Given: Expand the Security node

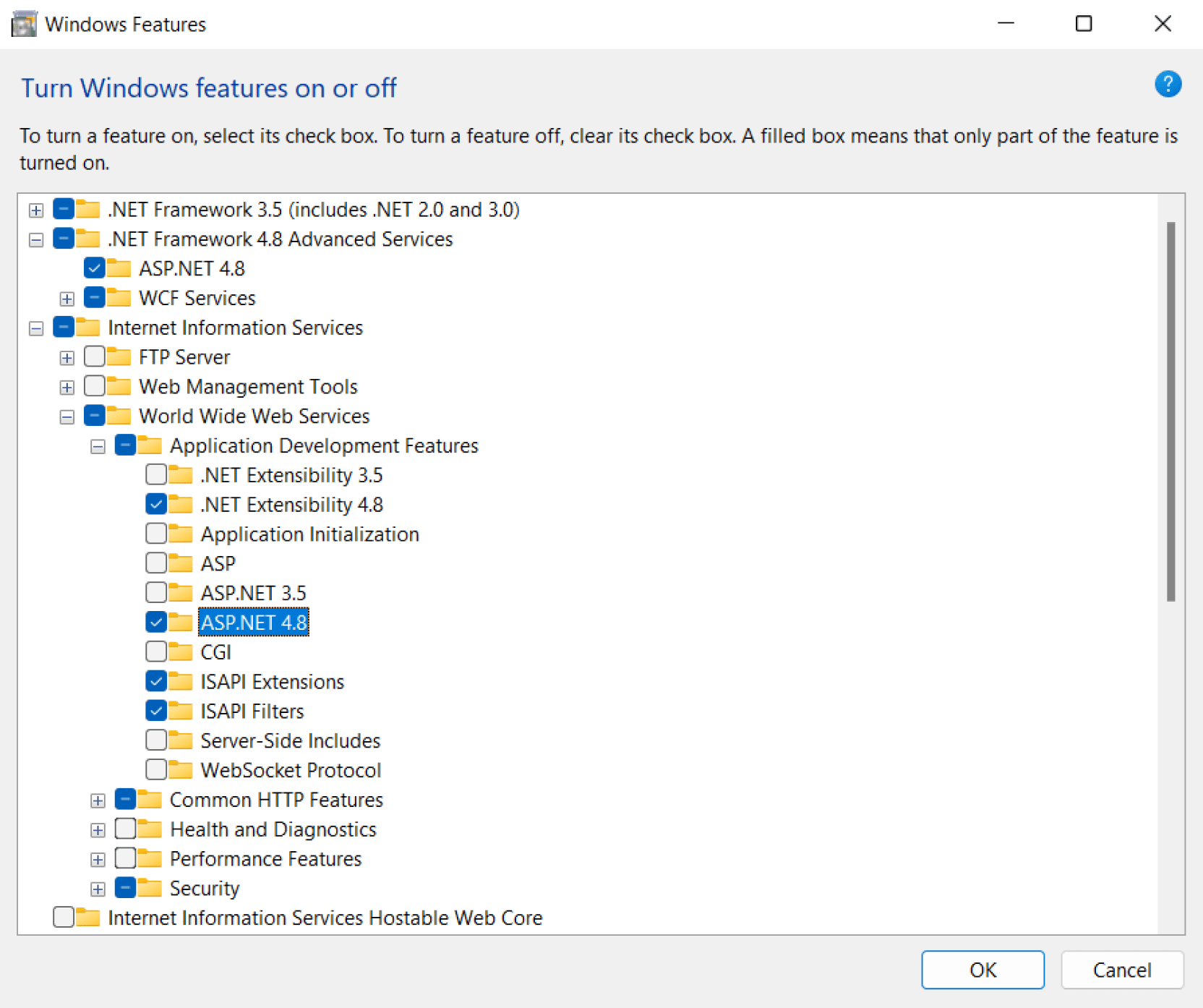Looking at the screenshot, I should (x=98, y=889).
